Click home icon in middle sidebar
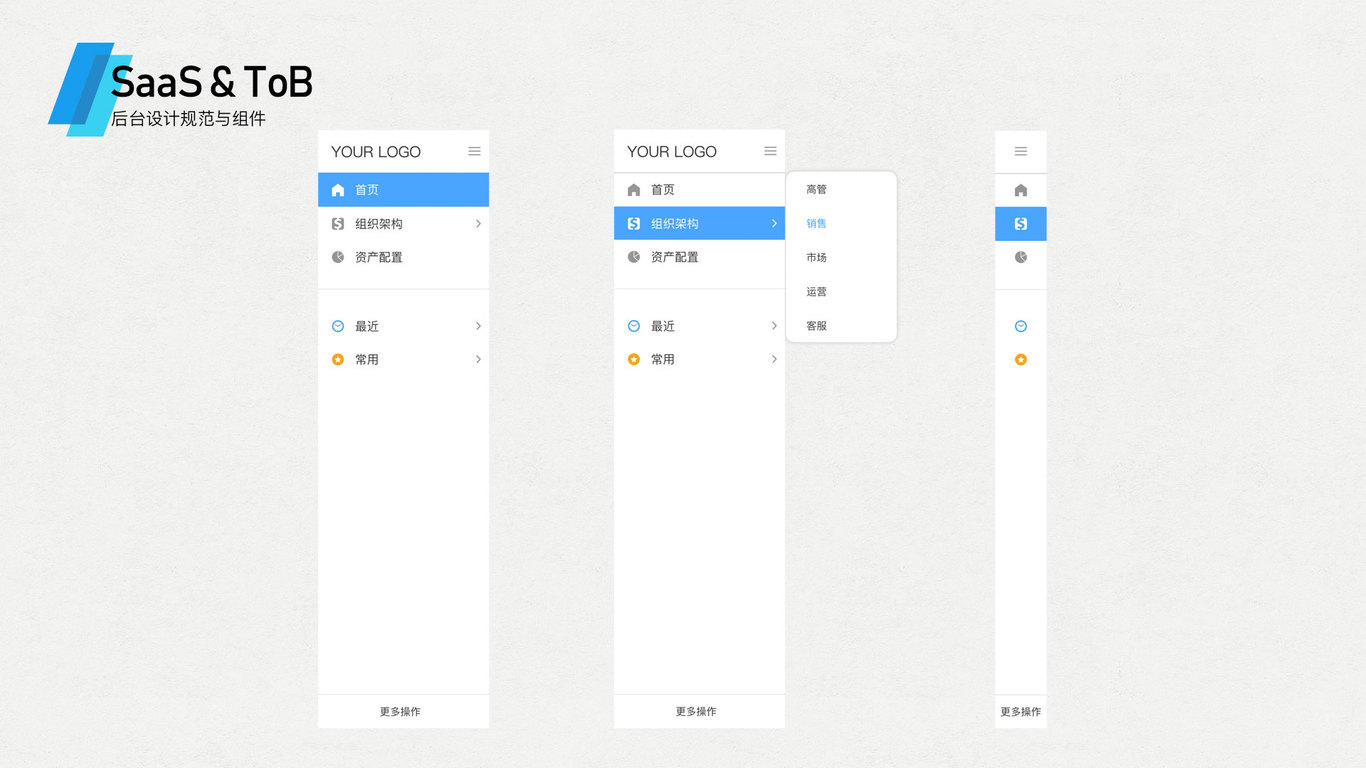1366x768 pixels. 634,190
